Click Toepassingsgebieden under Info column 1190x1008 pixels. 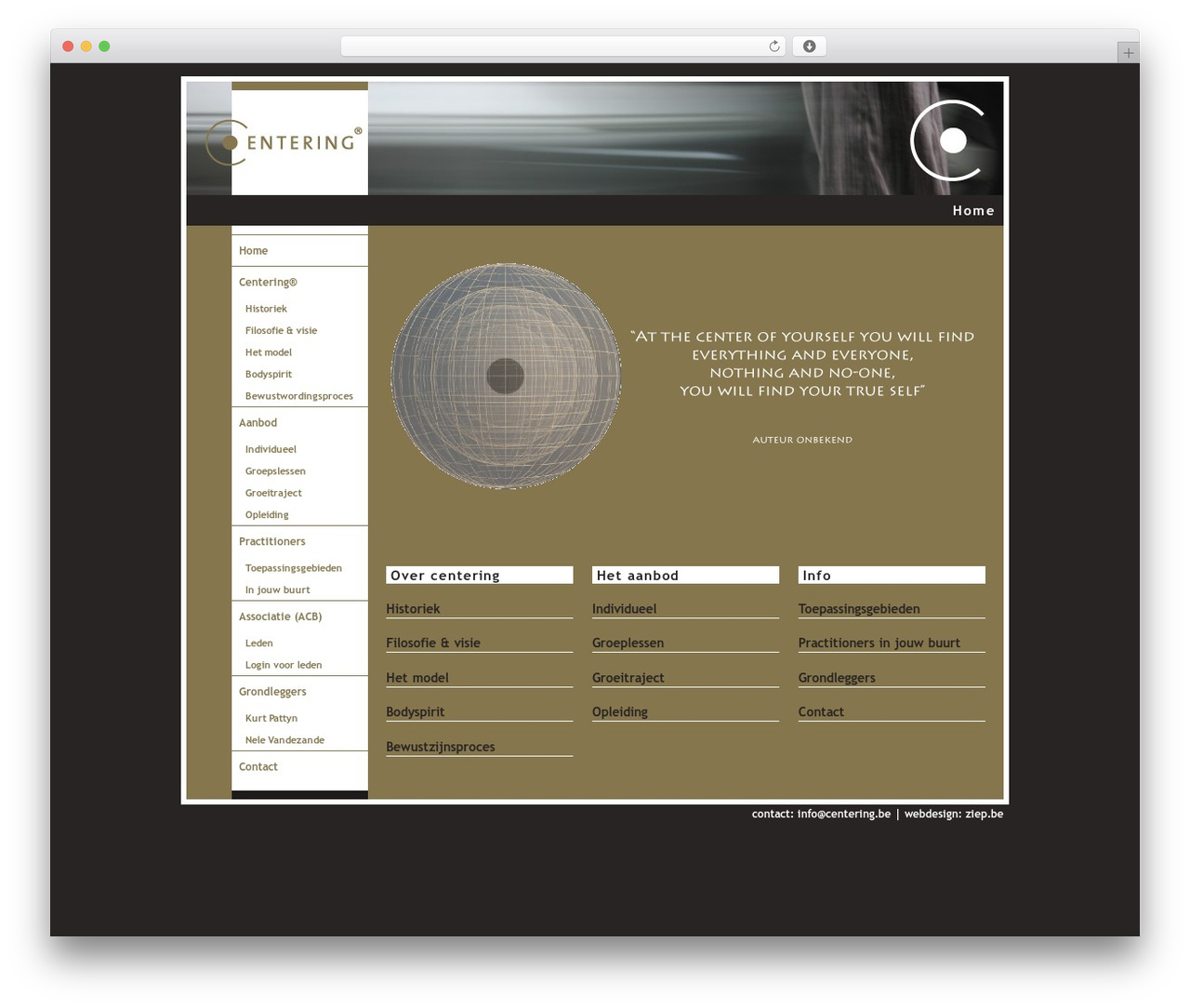click(859, 609)
